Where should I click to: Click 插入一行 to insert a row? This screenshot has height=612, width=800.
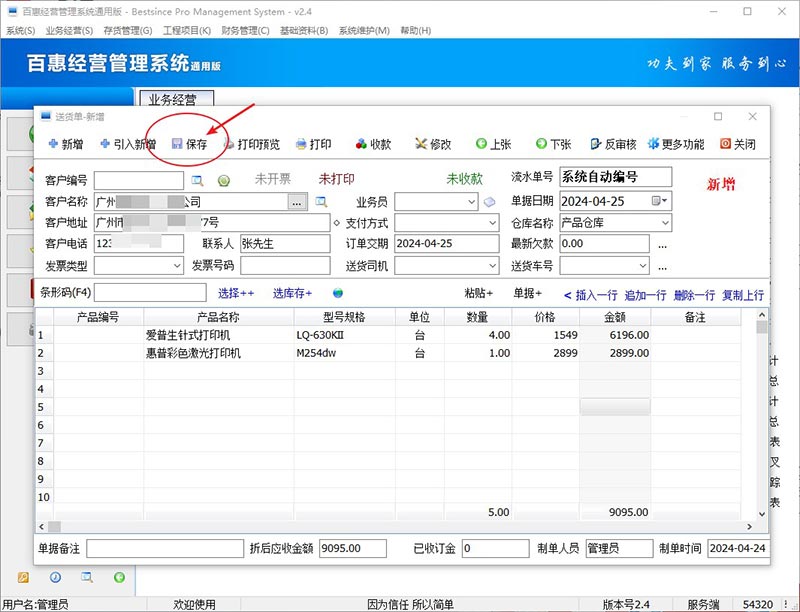[596, 295]
